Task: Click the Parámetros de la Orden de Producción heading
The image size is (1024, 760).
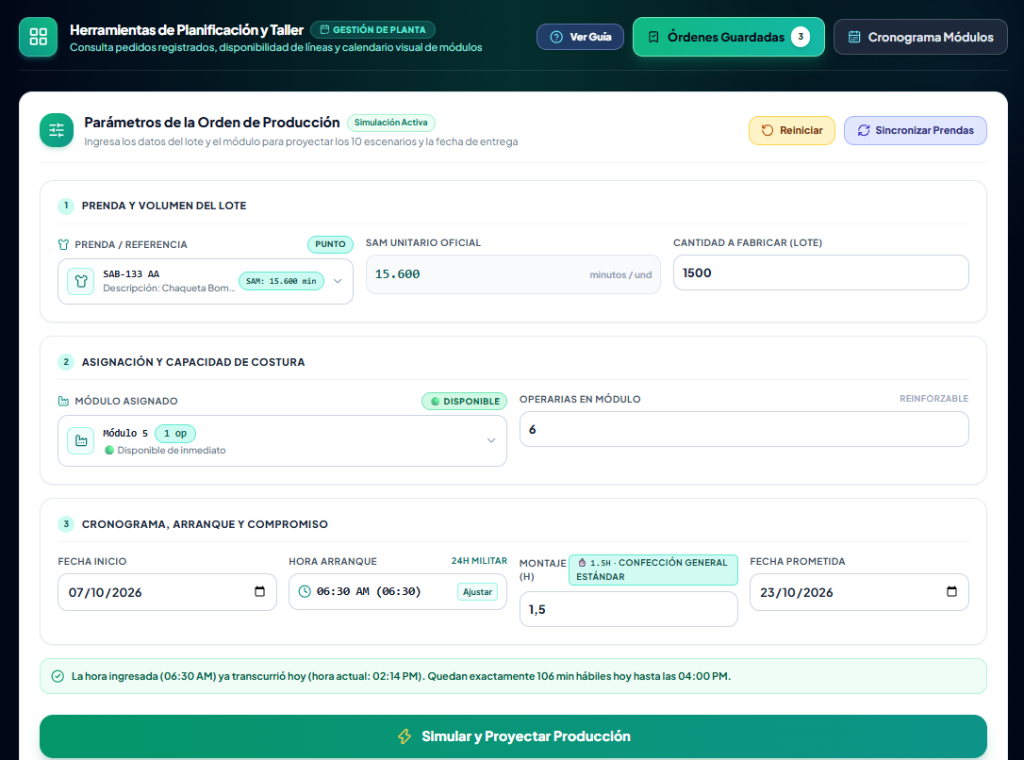Action: [x=212, y=122]
